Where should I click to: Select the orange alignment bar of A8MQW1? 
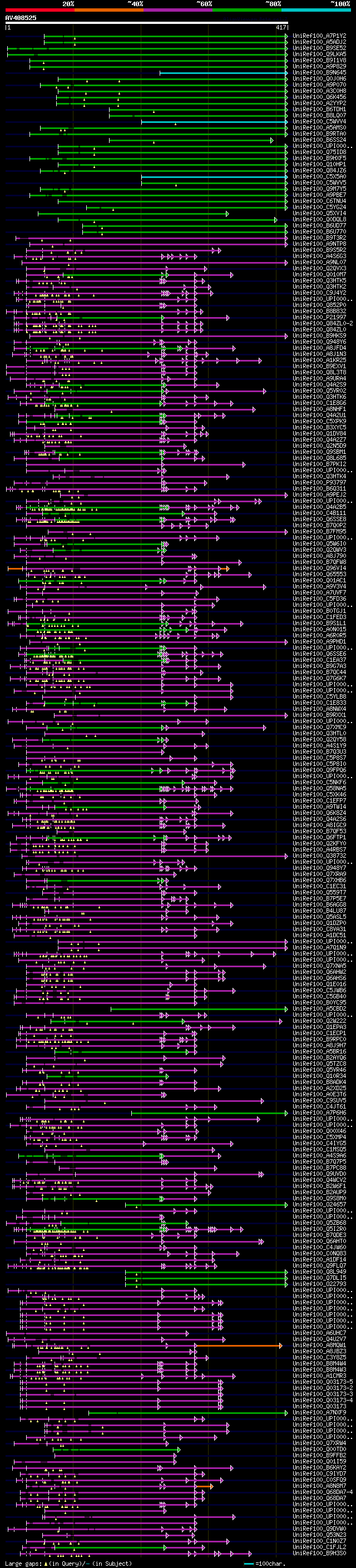tap(239, 1345)
